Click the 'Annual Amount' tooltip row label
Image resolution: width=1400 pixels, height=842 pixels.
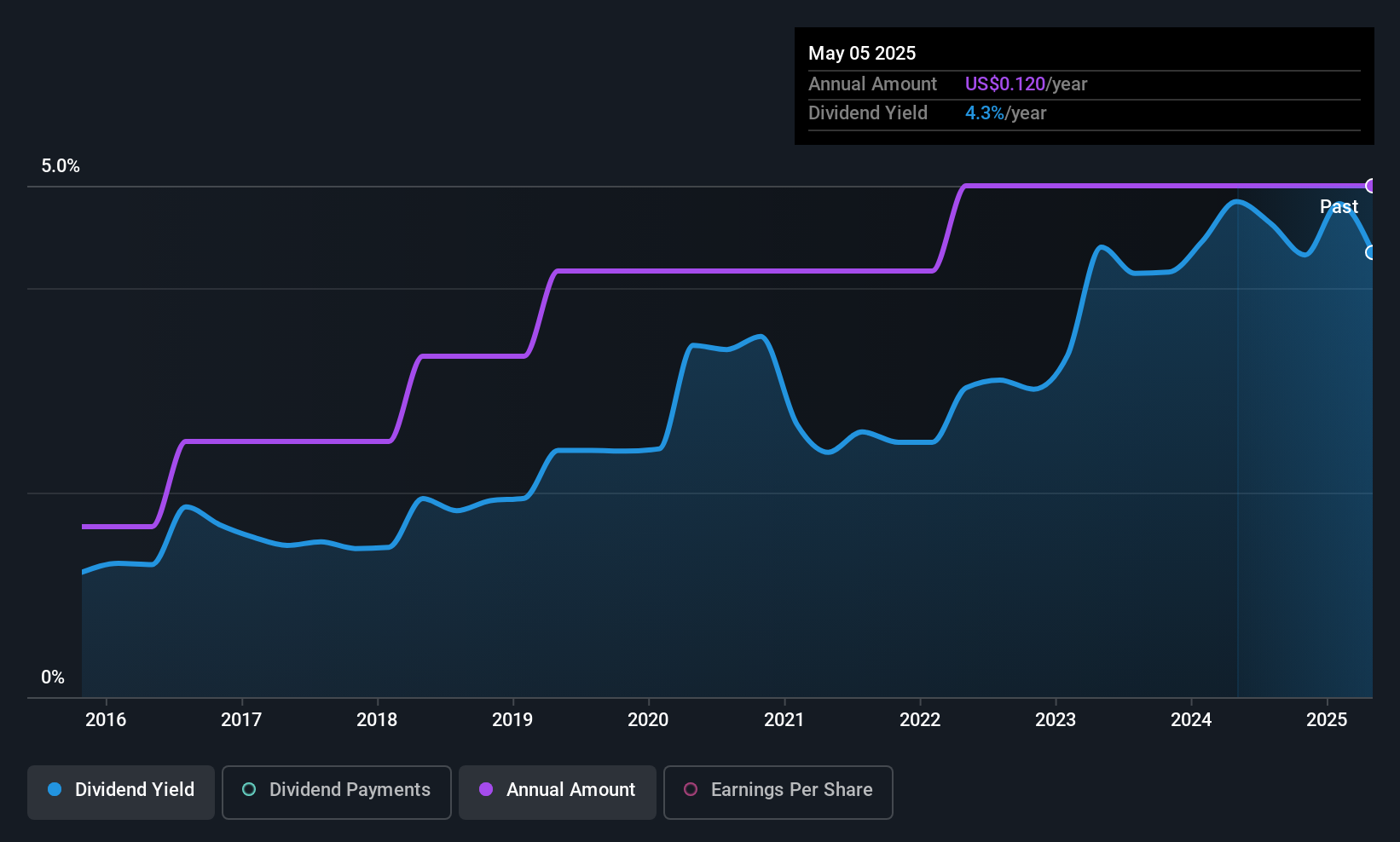(x=872, y=84)
